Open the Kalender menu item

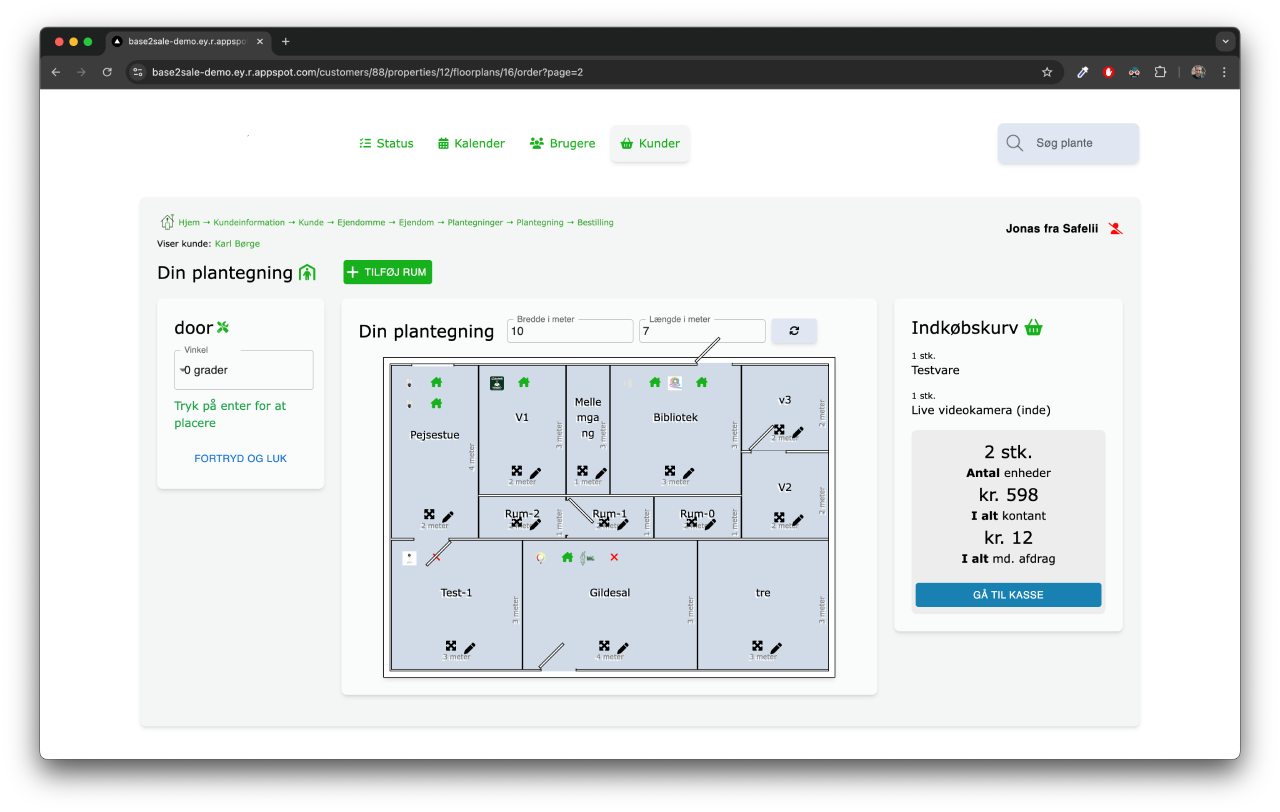coord(471,143)
